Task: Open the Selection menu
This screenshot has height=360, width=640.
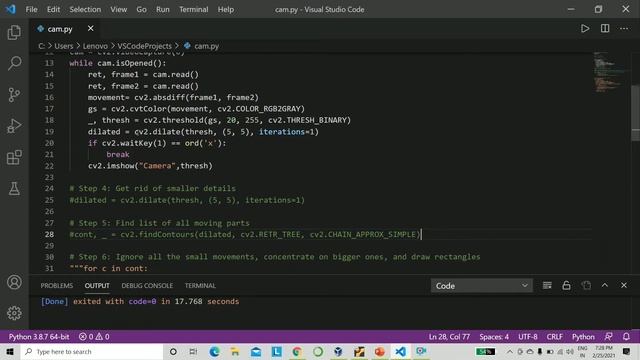Action: tap(85, 9)
